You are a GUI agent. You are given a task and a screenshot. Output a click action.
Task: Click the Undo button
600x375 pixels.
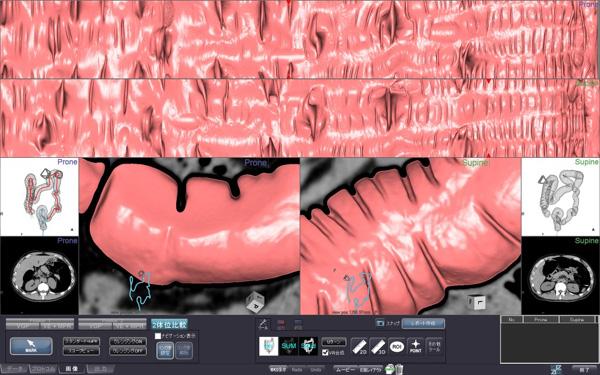pyautogui.click(x=316, y=370)
